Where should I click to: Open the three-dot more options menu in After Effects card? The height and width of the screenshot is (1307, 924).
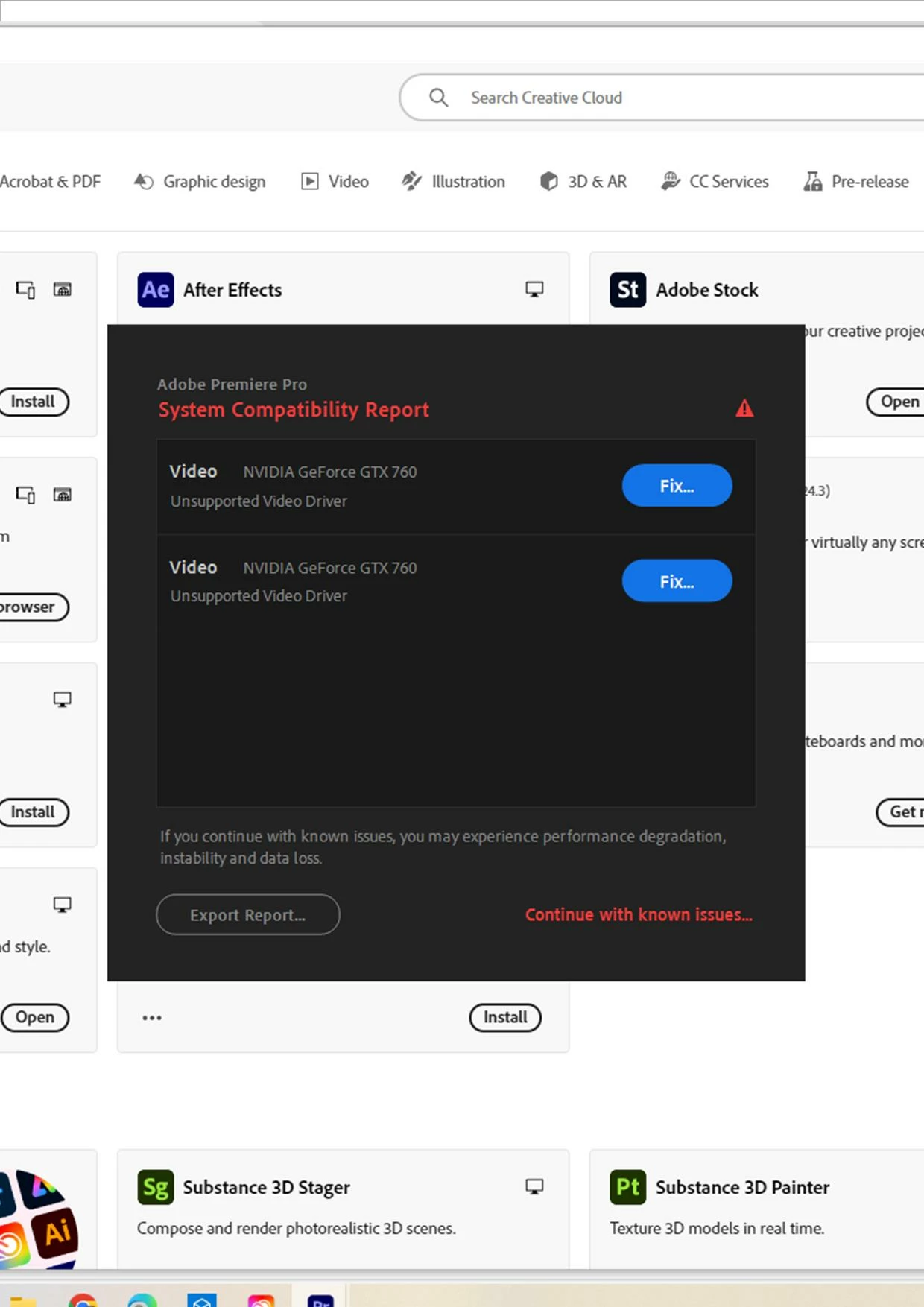[x=152, y=1017]
